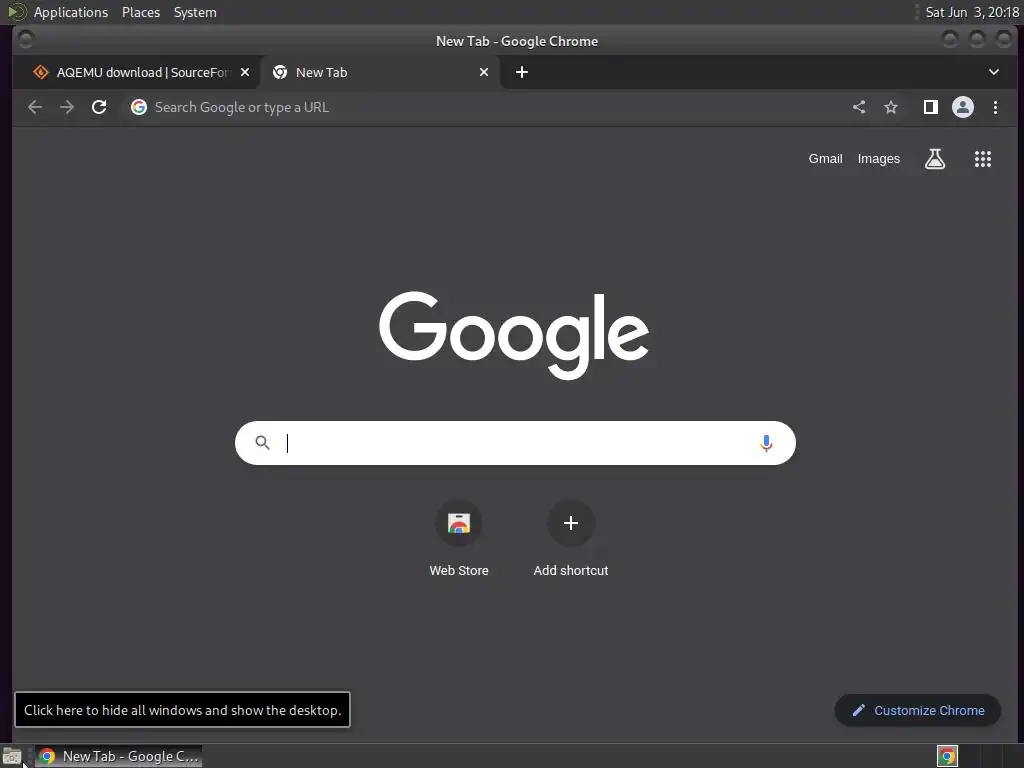Screen dimensions: 1024x768
Task: Click the clock showing Sat Jun 3, 20:18
Action: coord(972,12)
